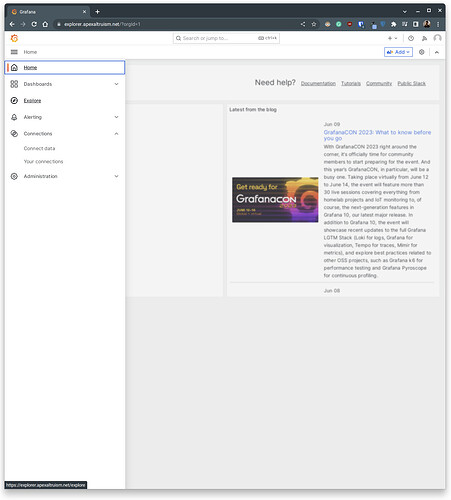Viewport: 451px width, 500px height.
Task: Open Explore from the sidebar
Action: [32, 101]
